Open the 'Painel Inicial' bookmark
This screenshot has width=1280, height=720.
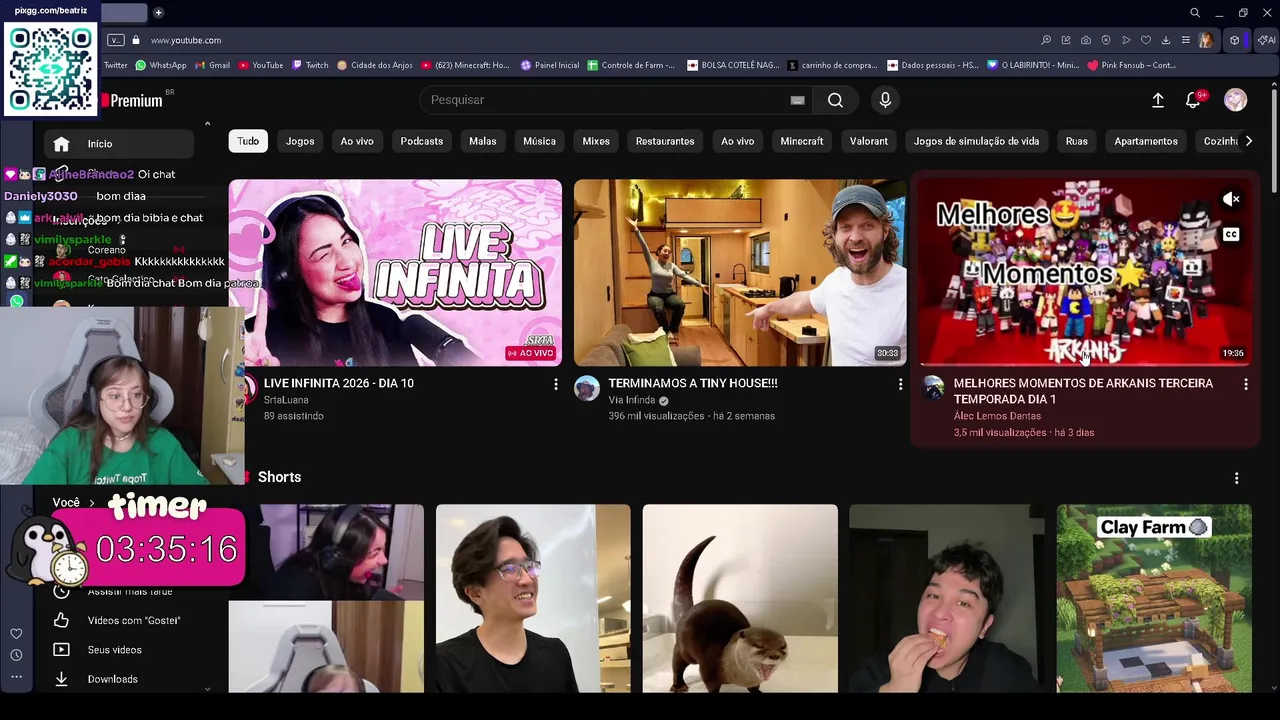[x=550, y=65]
